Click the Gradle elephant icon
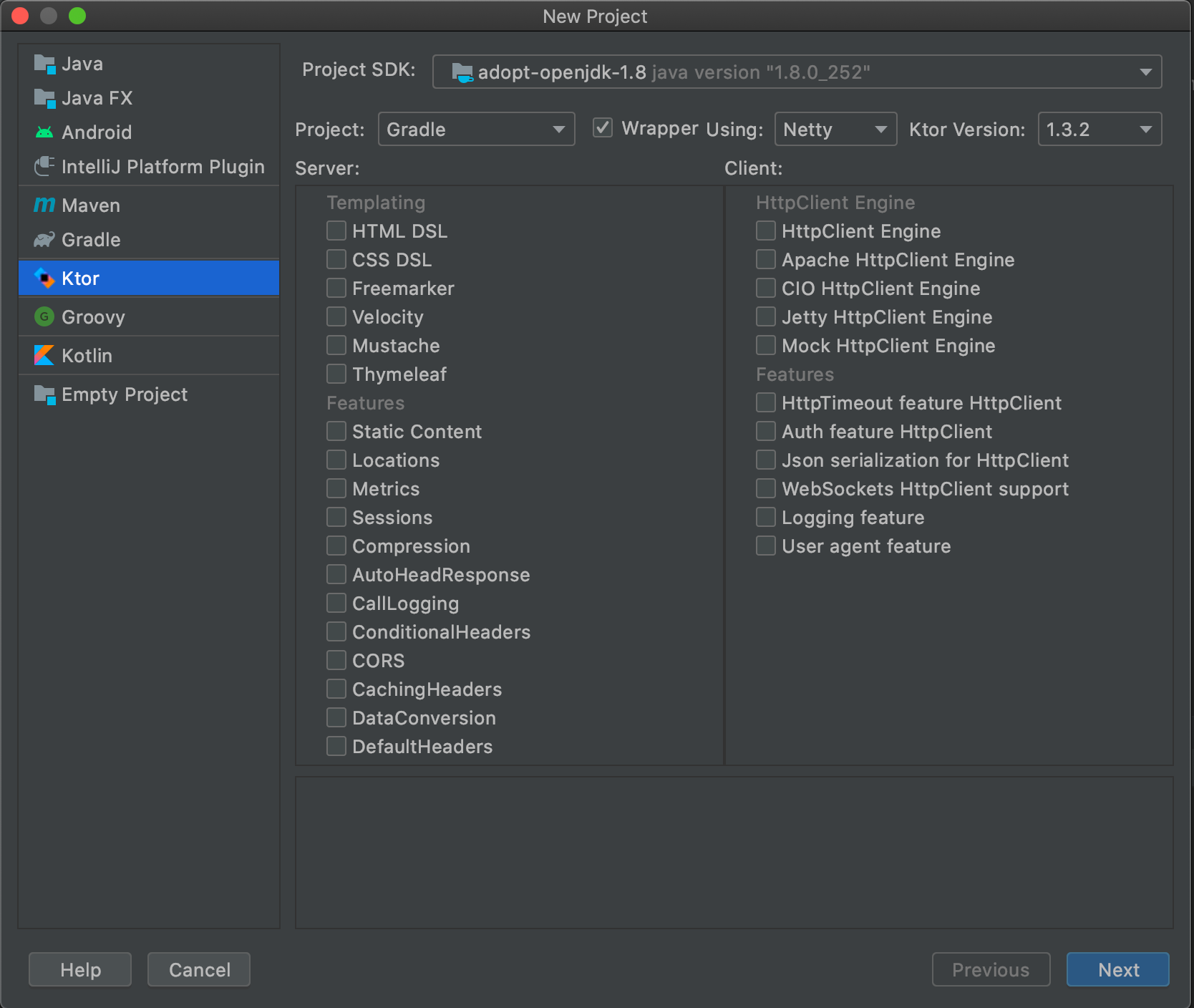The width and height of the screenshot is (1194, 1008). click(x=44, y=240)
